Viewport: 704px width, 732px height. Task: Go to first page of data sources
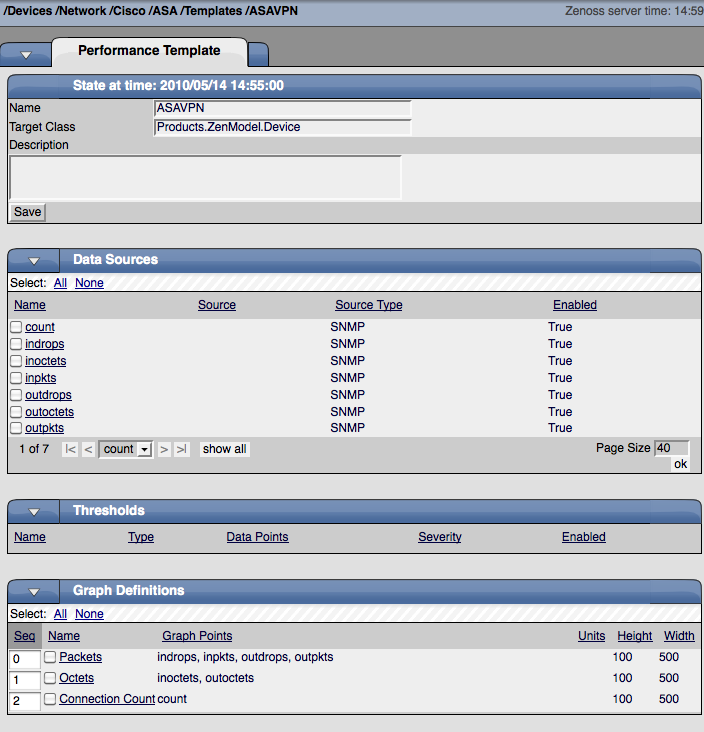70,449
